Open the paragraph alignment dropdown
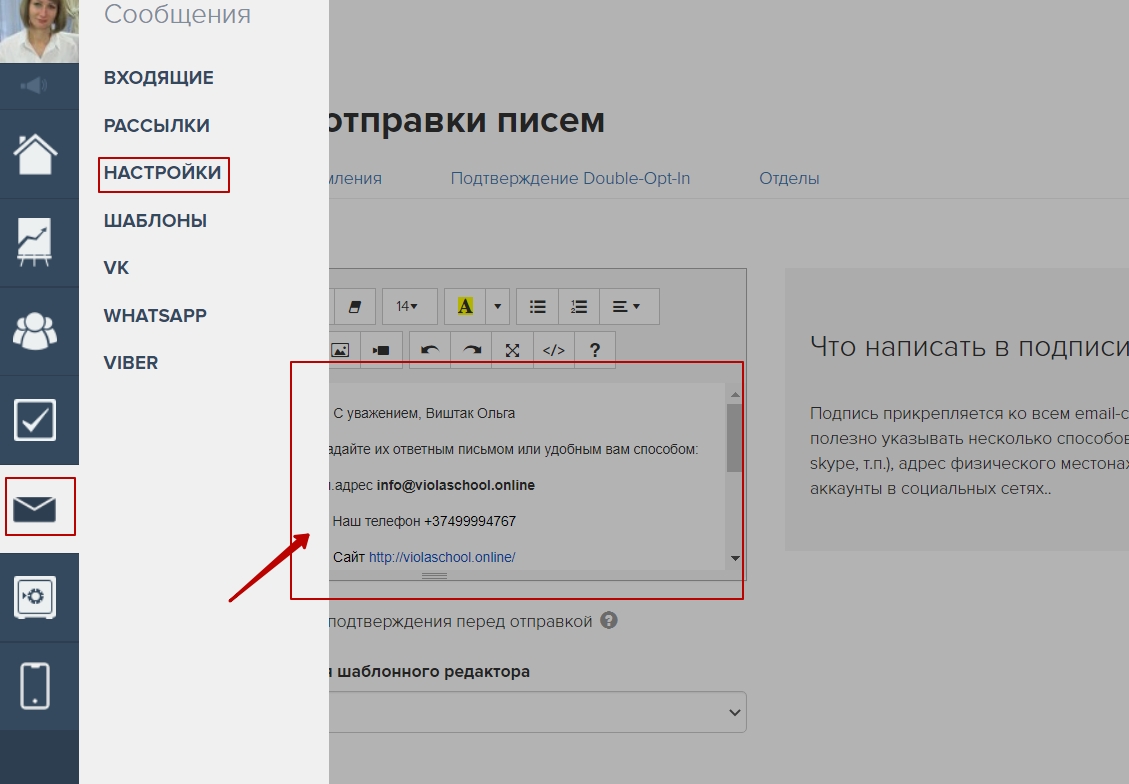Viewport: 1129px width, 784px height. [627, 306]
